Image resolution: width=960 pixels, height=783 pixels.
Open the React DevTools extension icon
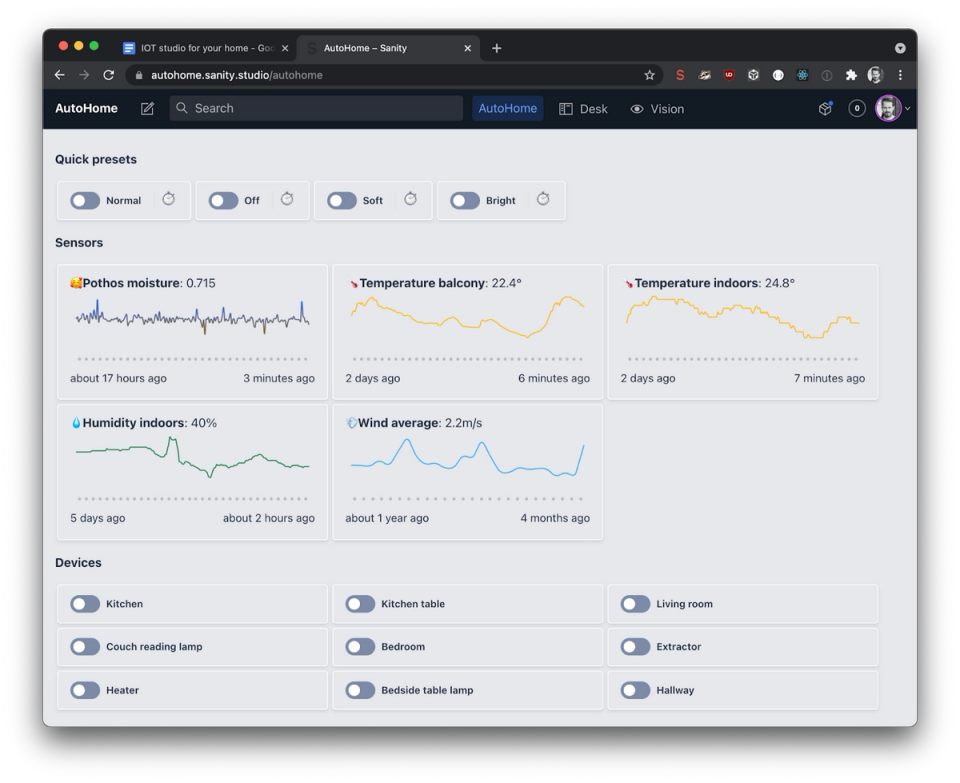(x=802, y=75)
